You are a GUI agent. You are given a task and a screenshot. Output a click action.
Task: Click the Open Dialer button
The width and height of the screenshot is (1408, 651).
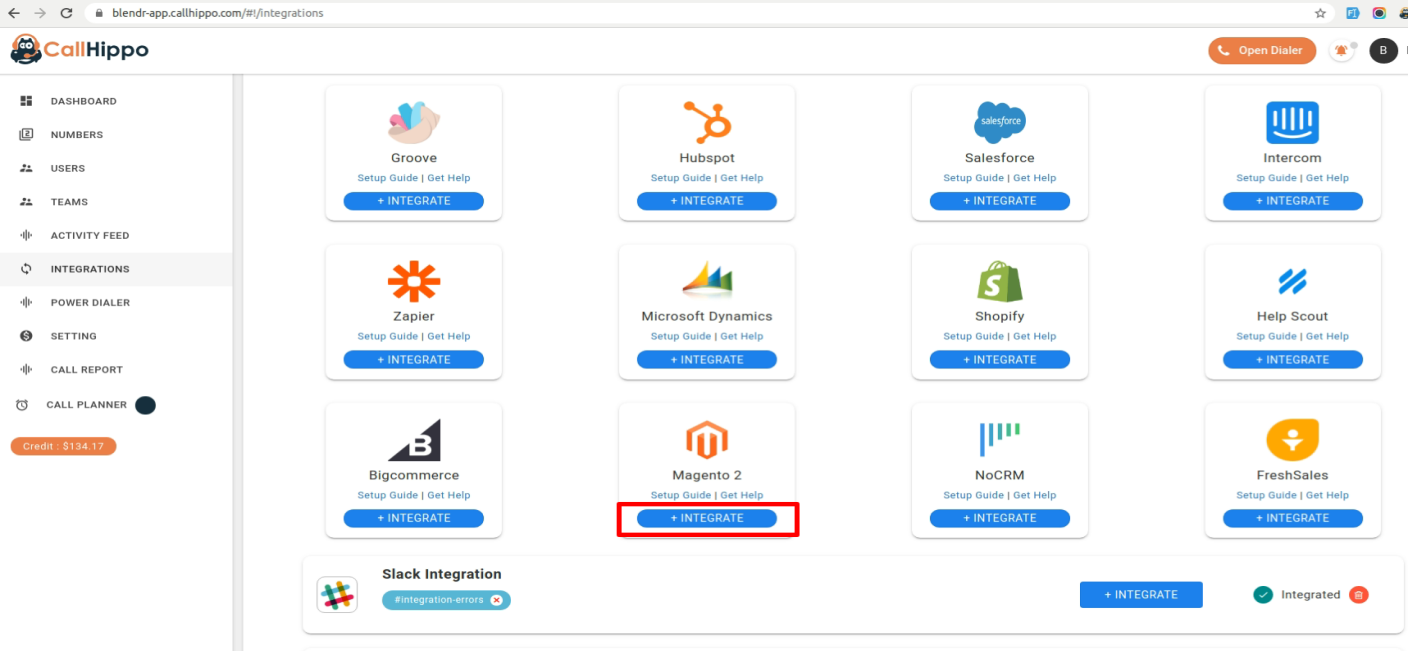pos(1262,50)
